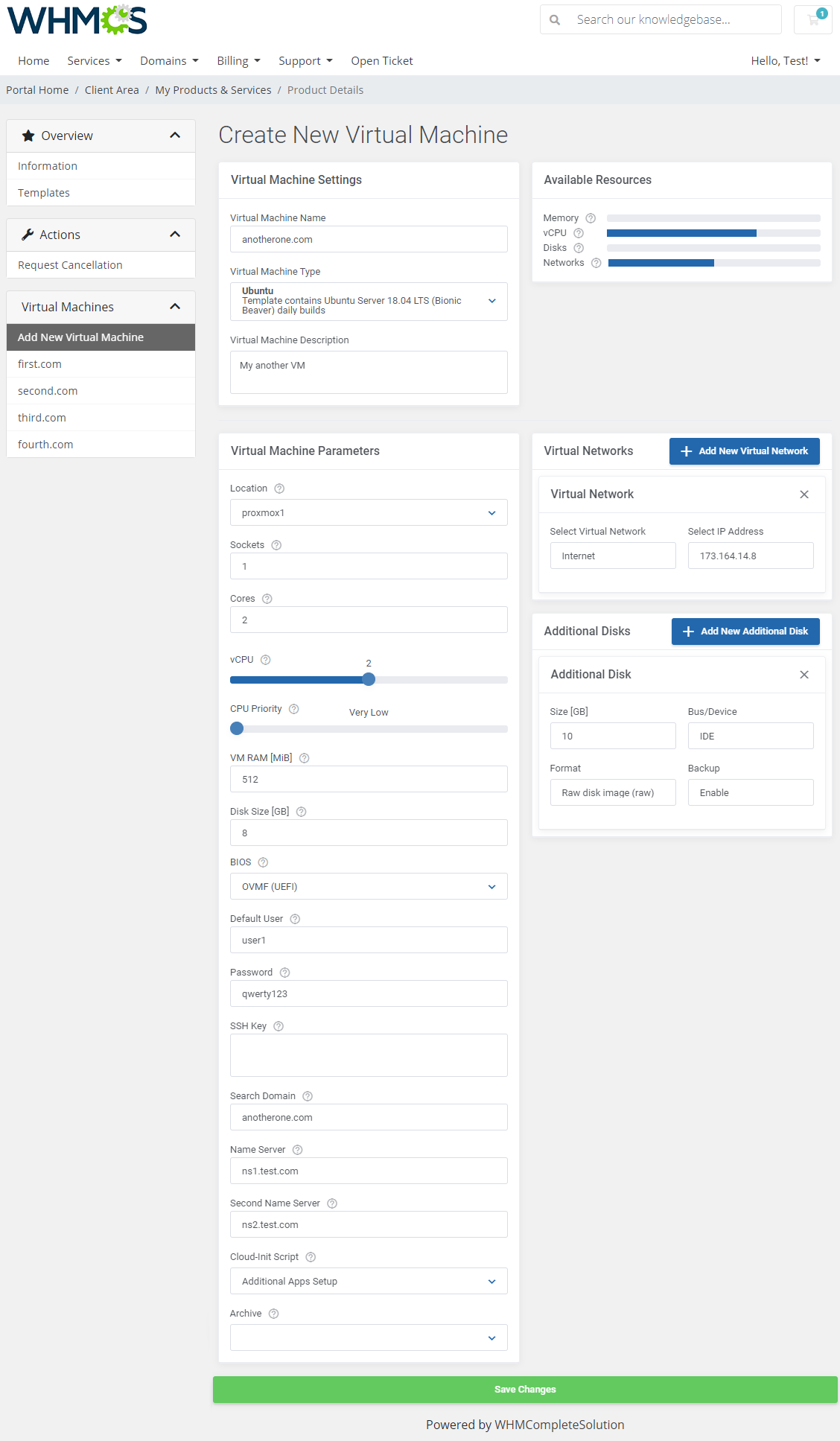Click the Search Domain help icon

(x=308, y=1096)
